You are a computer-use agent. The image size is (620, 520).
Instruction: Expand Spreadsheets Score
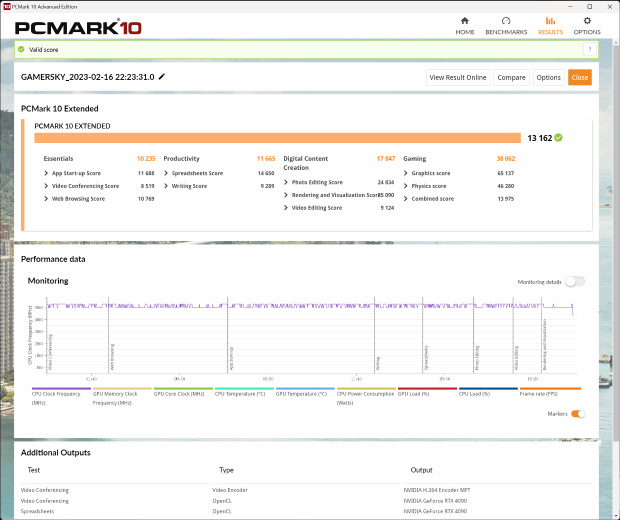tap(166, 173)
